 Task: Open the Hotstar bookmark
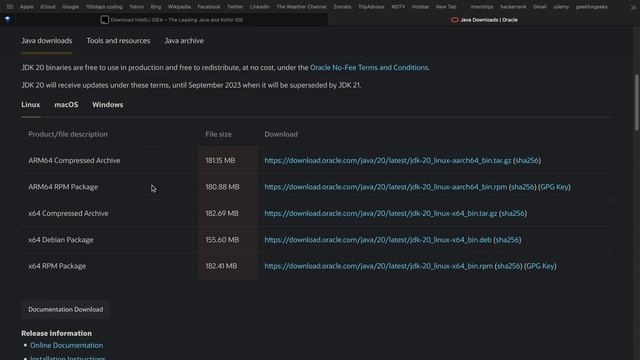[x=420, y=7]
